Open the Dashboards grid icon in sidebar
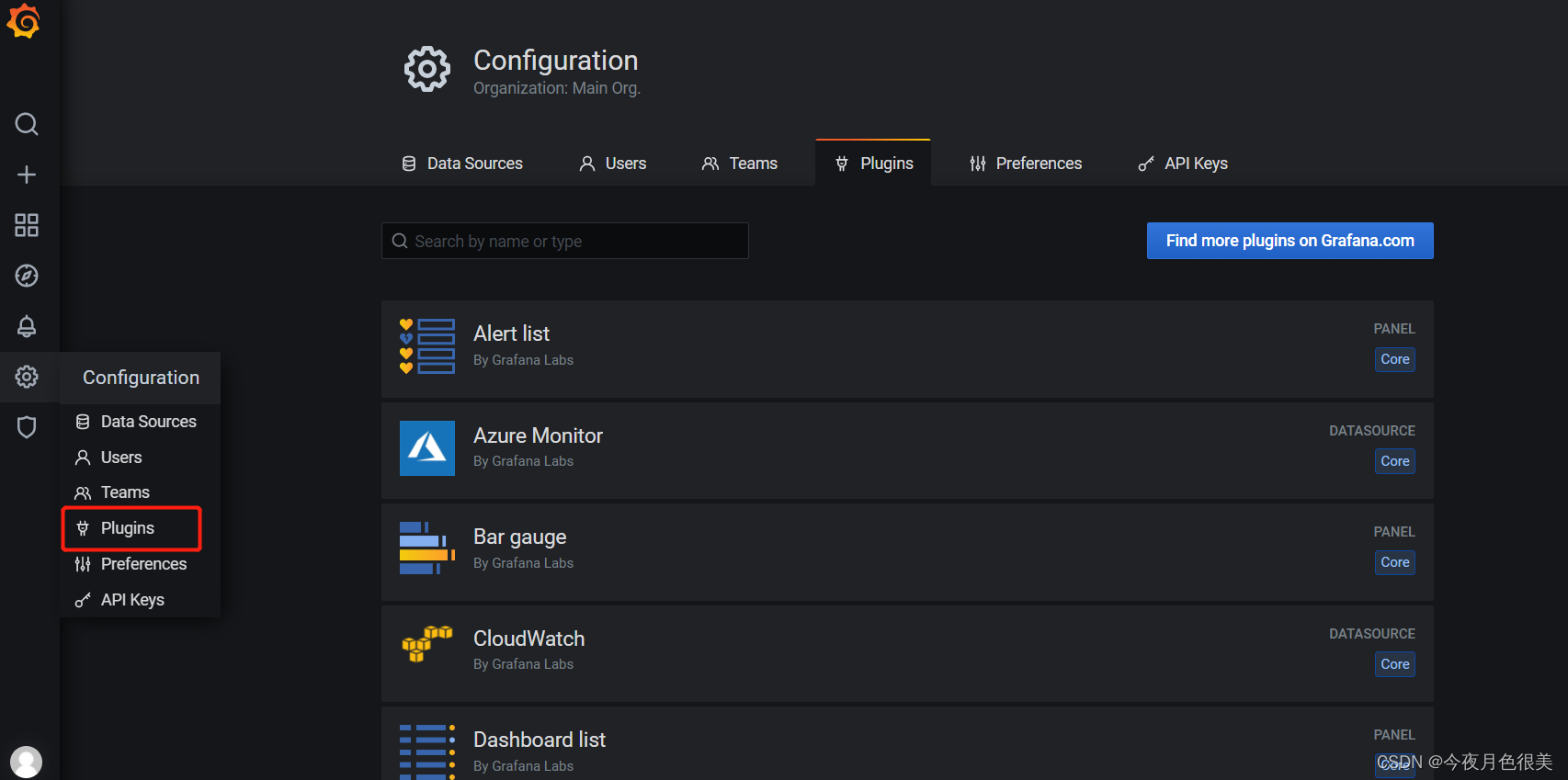1568x780 pixels. click(27, 225)
